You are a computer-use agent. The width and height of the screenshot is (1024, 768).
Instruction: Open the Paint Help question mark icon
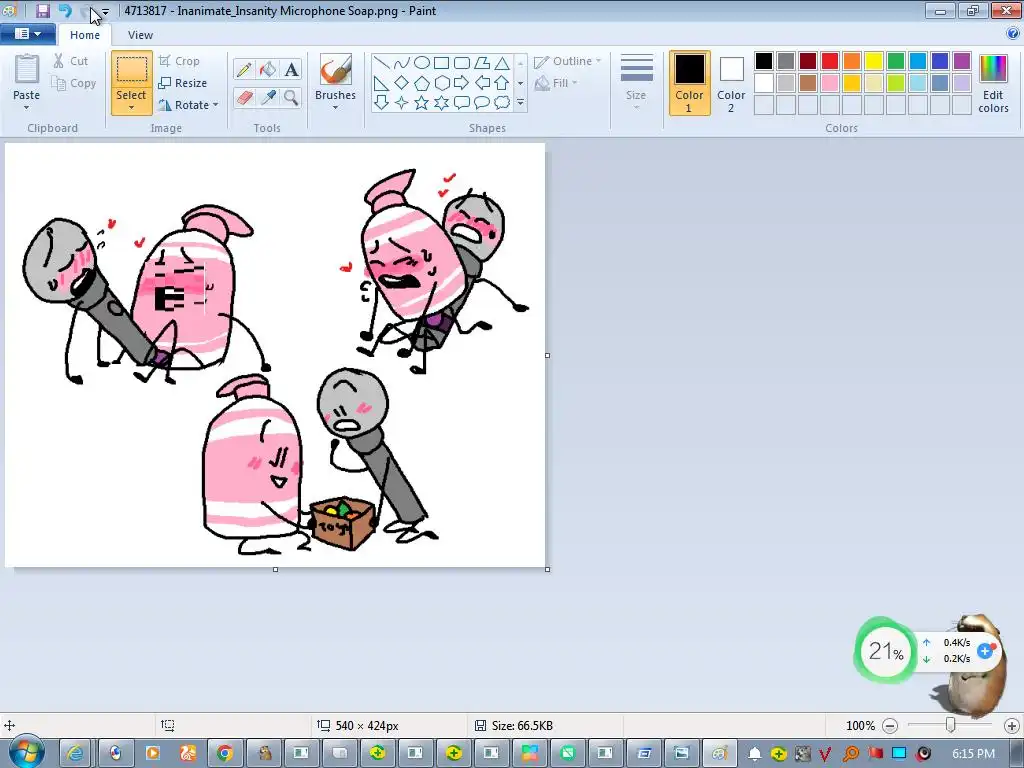pos(1013,34)
